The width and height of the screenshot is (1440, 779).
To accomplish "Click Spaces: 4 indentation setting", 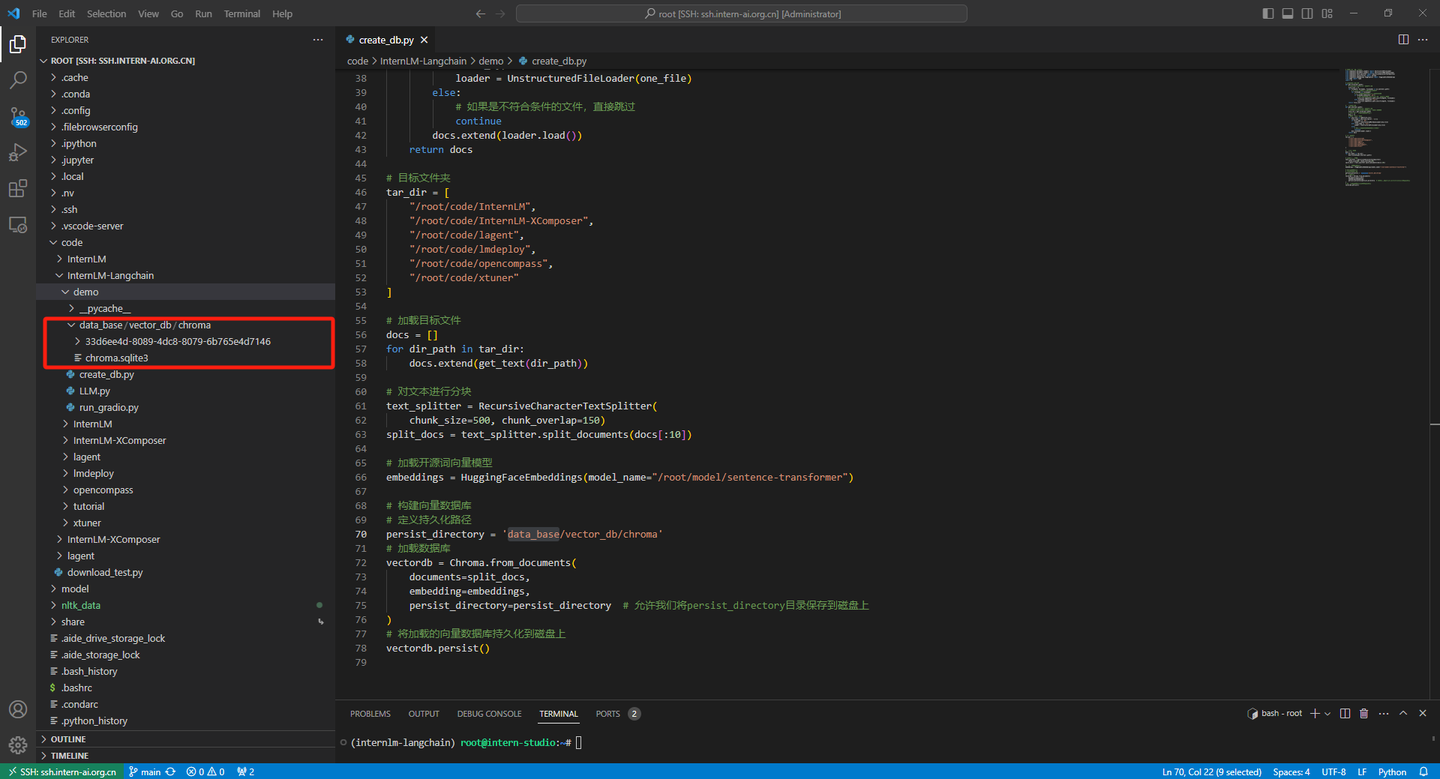I will pyautogui.click(x=1291, y=771).
